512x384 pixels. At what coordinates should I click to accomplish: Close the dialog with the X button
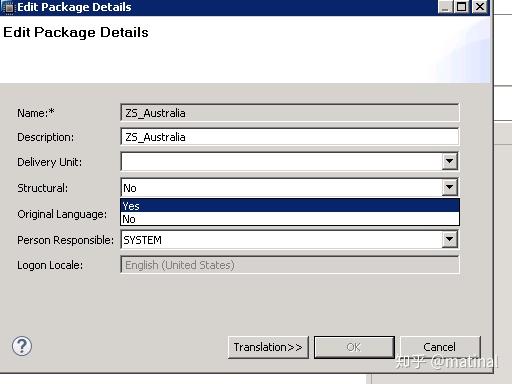tap(480, 7)
